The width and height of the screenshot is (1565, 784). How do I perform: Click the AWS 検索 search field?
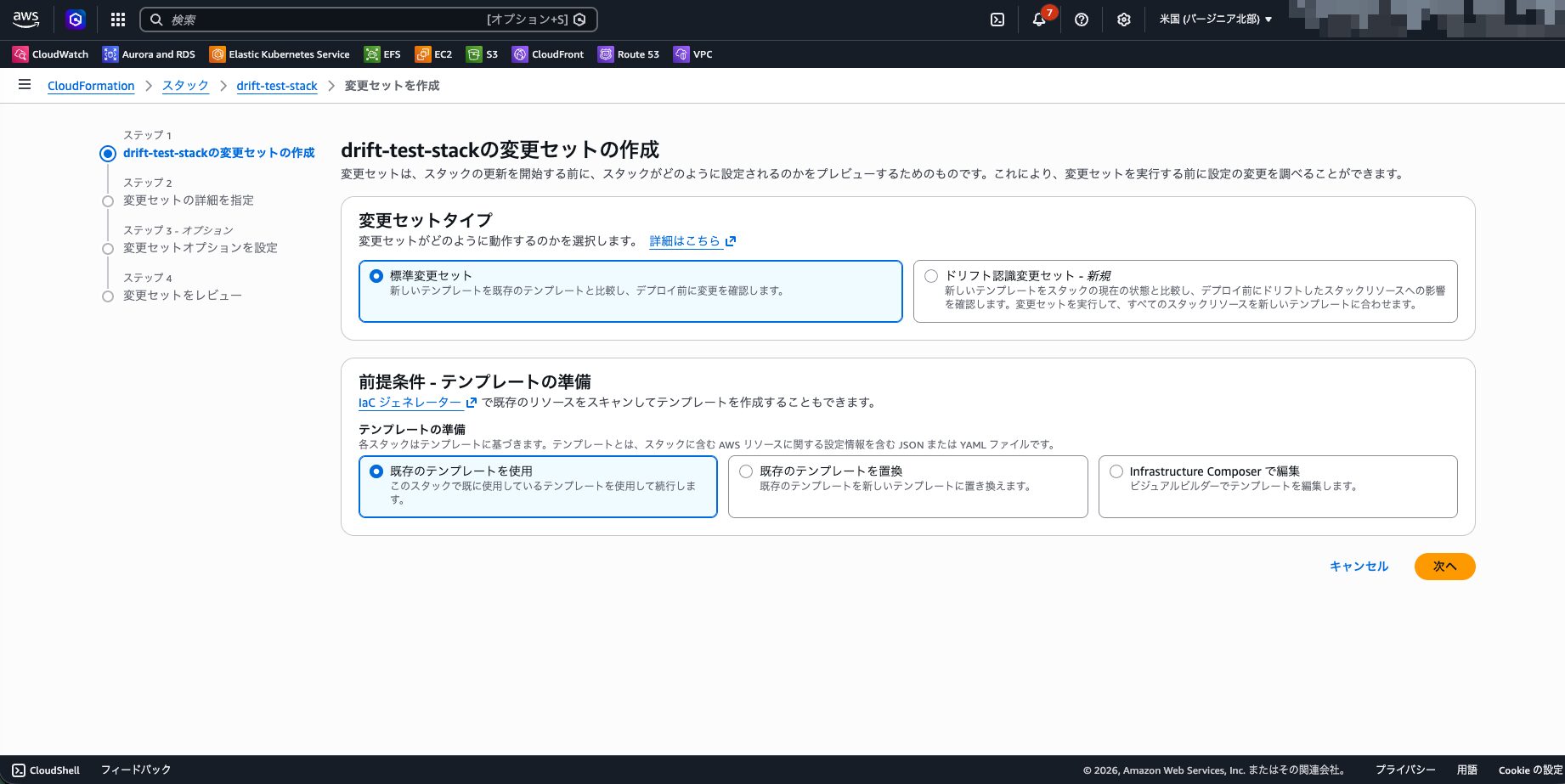(x=323, y=20)
